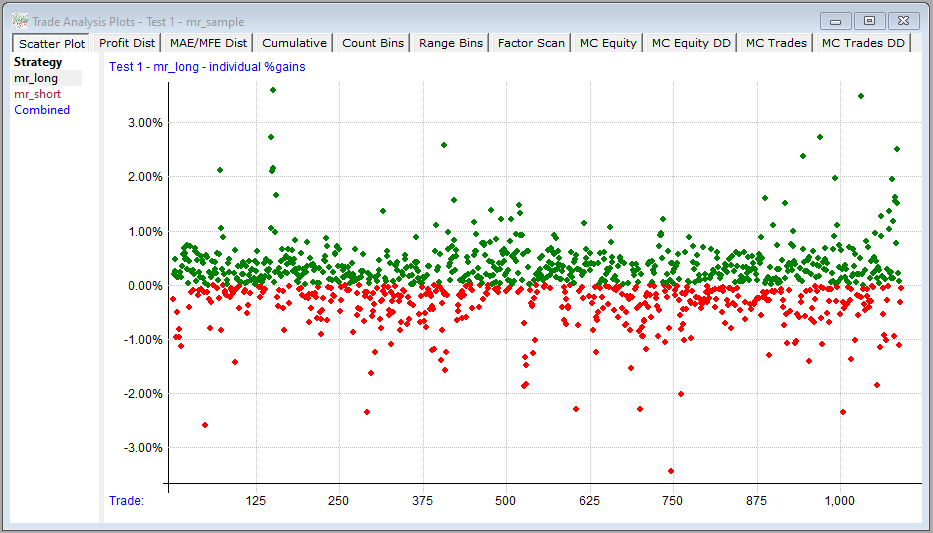The image size is (933, 533).
Task: Open the Range Bins tab
Action: [450, 43]
